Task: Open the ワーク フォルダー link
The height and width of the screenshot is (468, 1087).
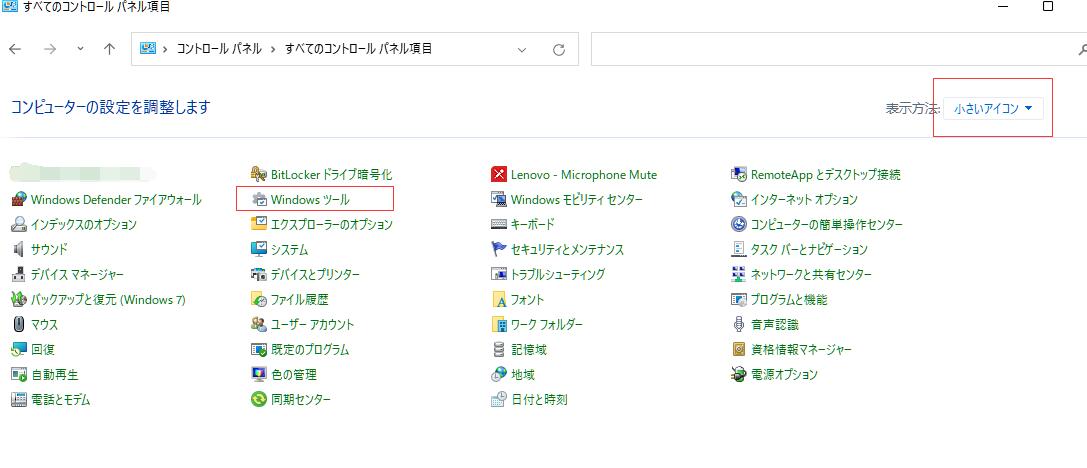Action: click(547, 324)
